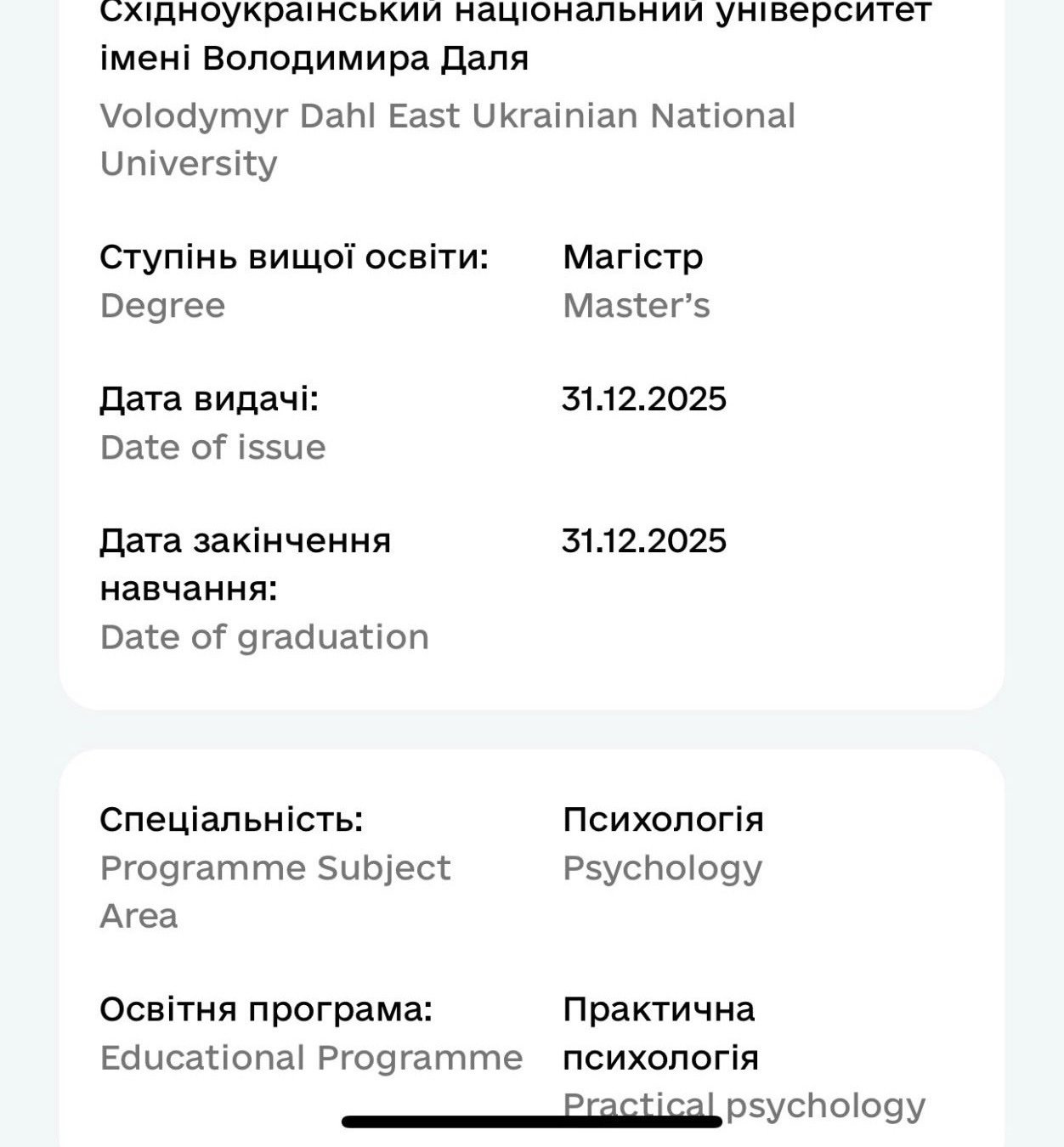Select the Магістр degree value

(x=633, y=257)
